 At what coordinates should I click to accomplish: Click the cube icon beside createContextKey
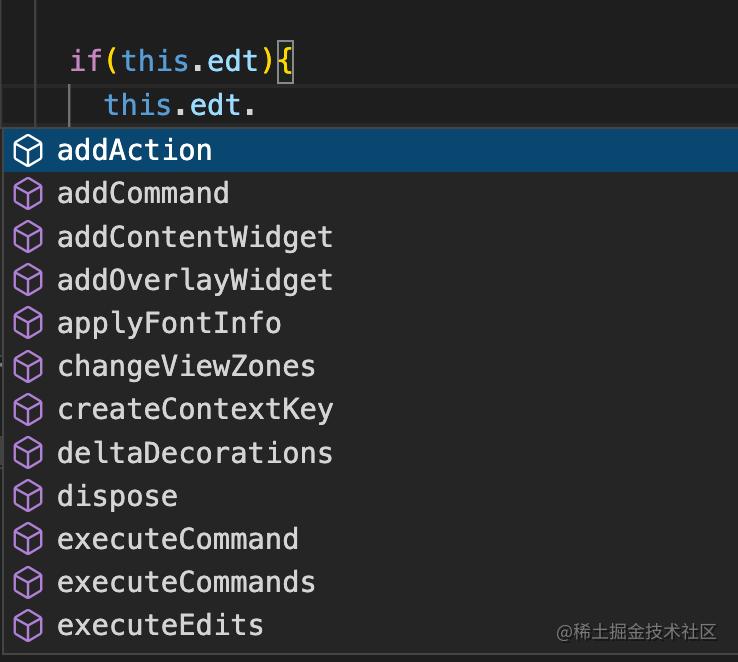(28, 409)
